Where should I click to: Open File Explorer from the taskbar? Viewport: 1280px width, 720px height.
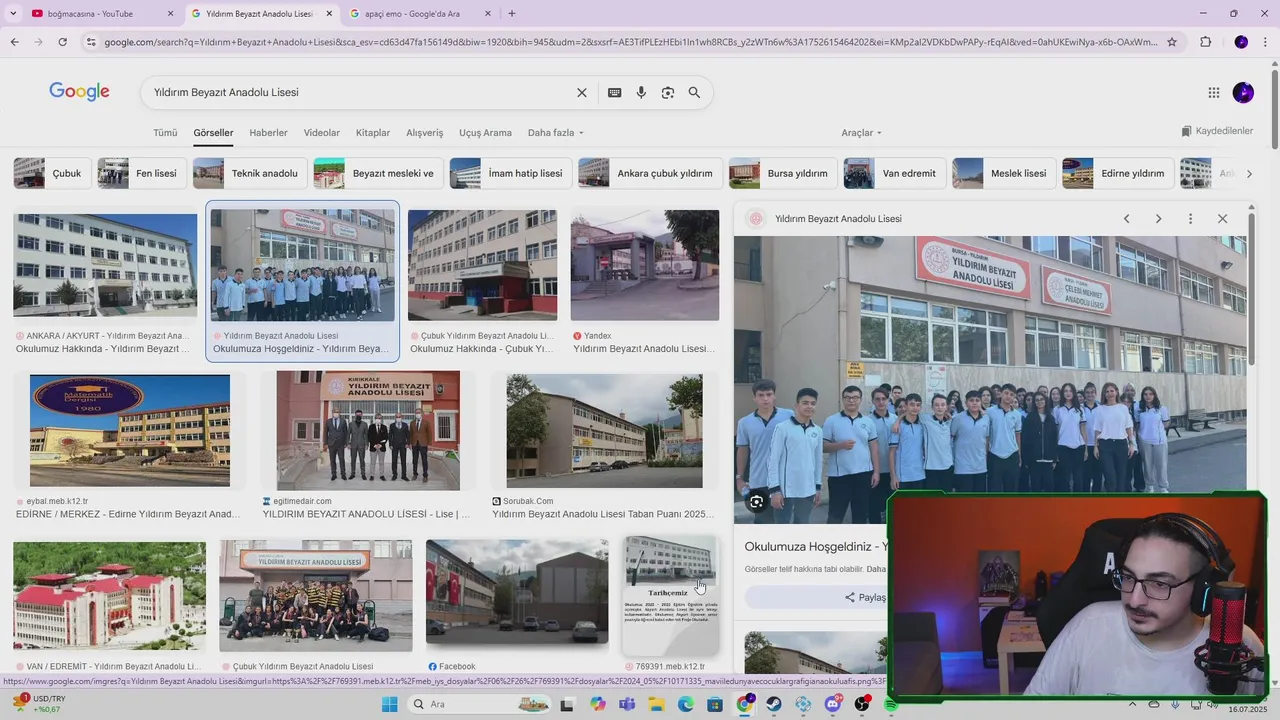click(x=657, y=704)
